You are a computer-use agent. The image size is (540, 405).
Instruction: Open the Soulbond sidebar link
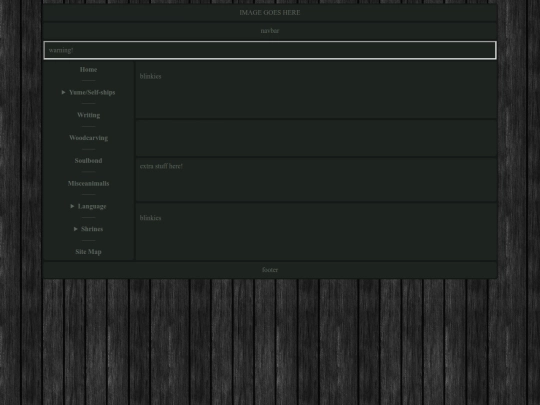point(88,160)
